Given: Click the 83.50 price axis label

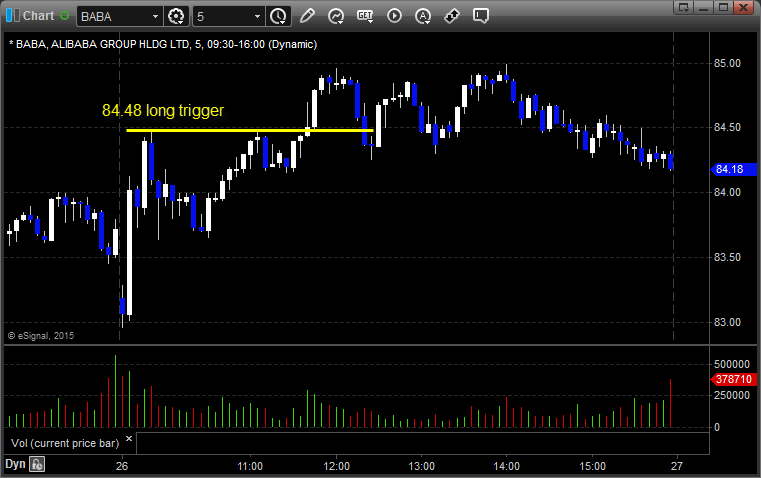Looking at the screenshot, I should point(727,257).
